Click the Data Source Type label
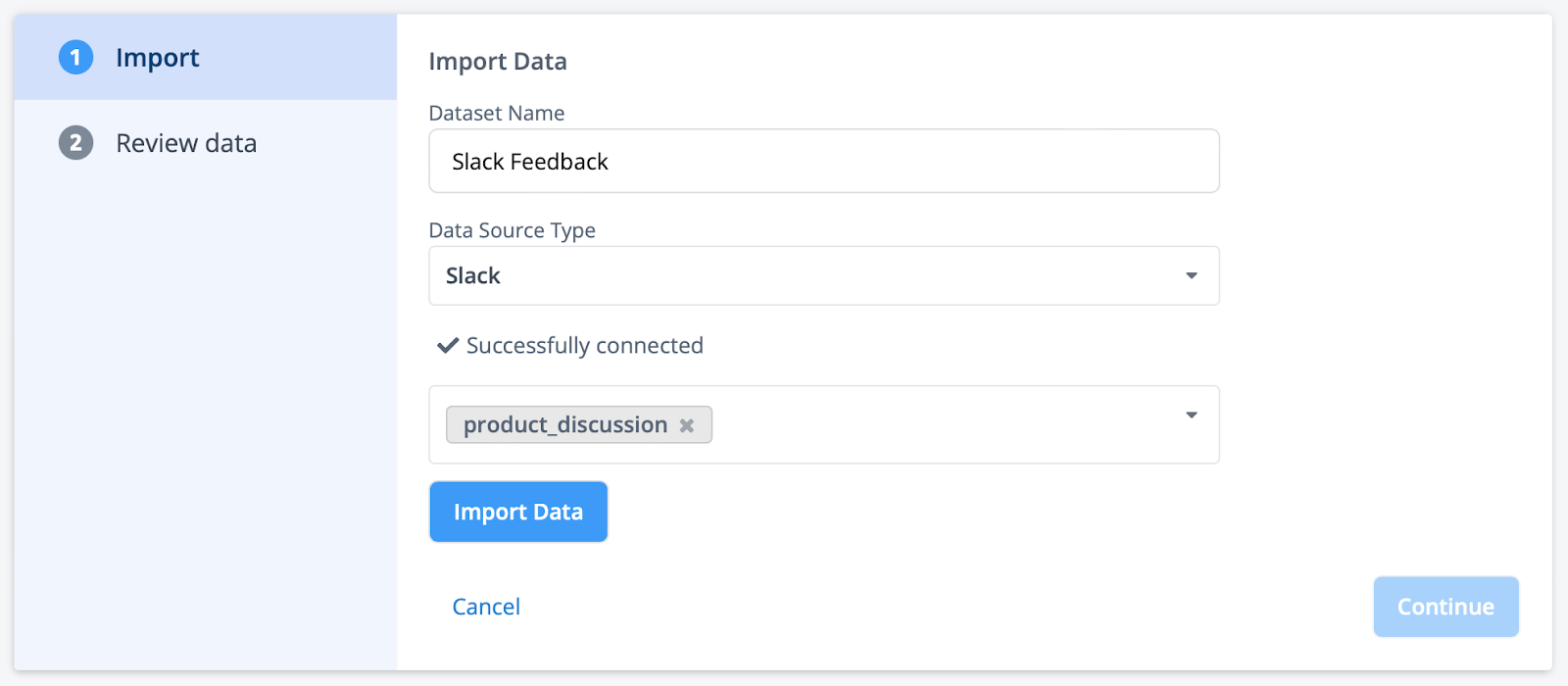This screenshot has height=686, width=1568. pyautogui.click(x=512, y=230)
